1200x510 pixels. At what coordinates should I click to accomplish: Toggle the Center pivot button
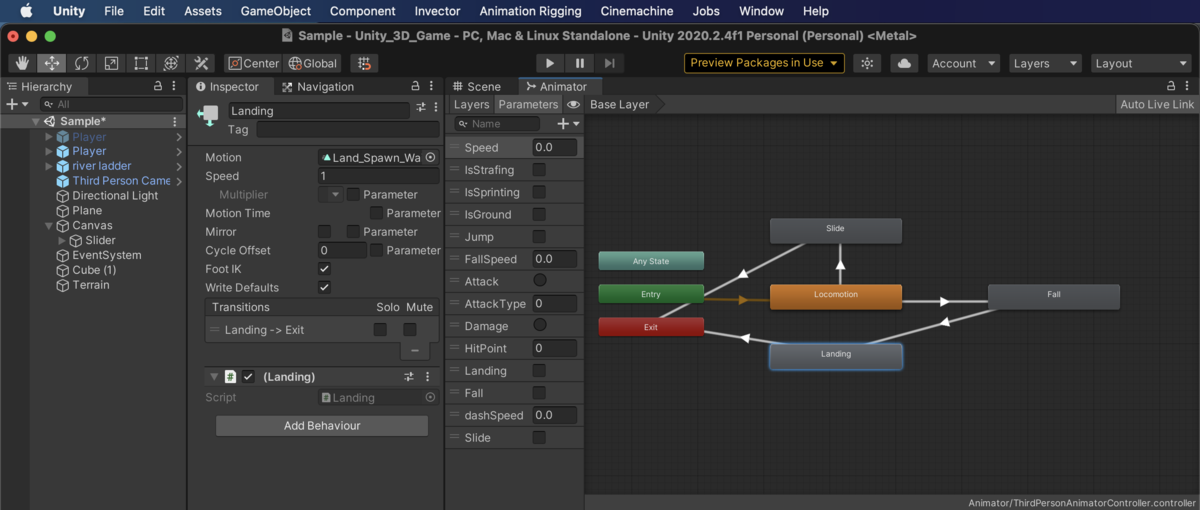pos(253,63)
